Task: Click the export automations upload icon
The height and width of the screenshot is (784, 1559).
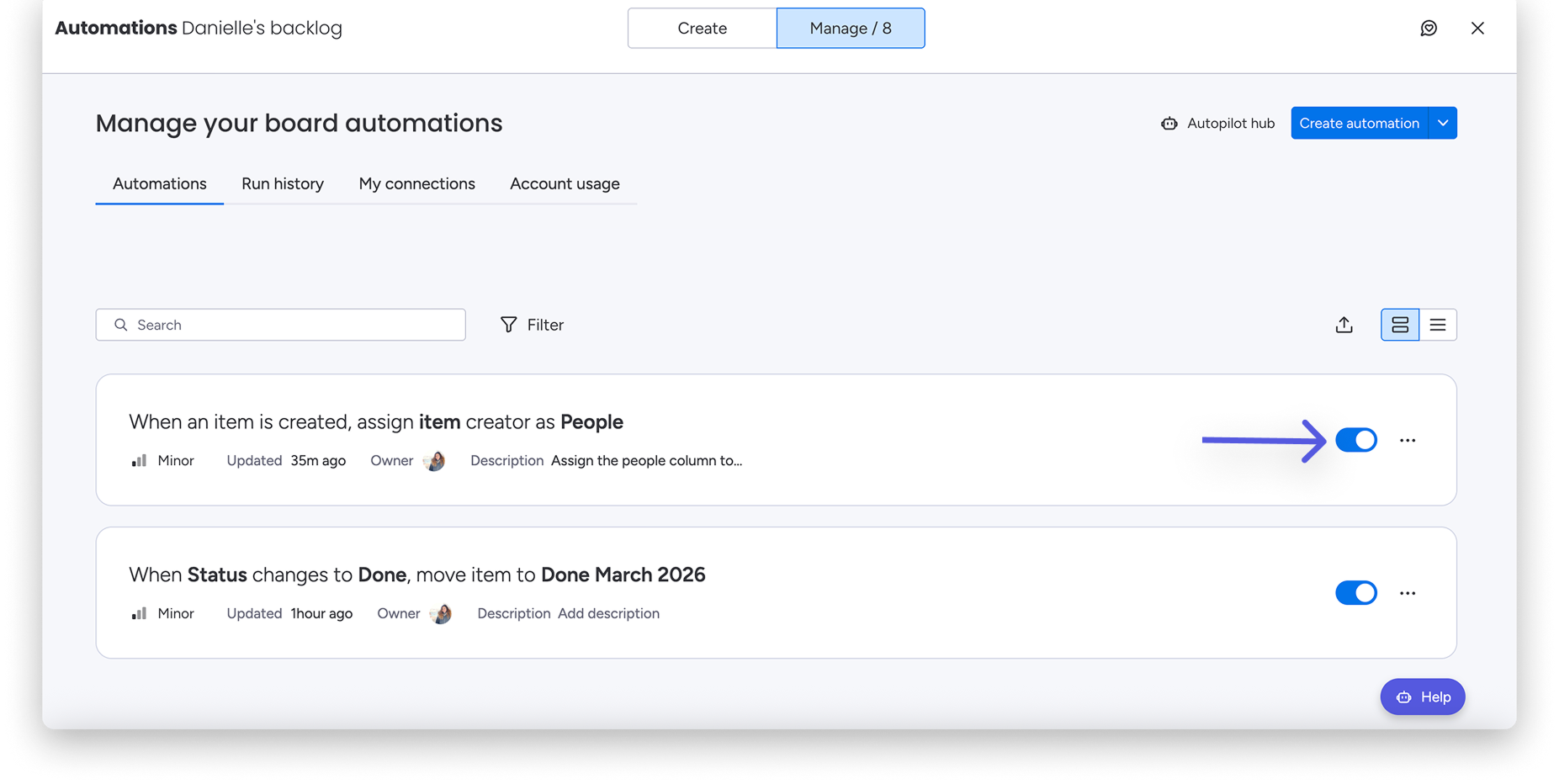Action: coord(1344,325)
